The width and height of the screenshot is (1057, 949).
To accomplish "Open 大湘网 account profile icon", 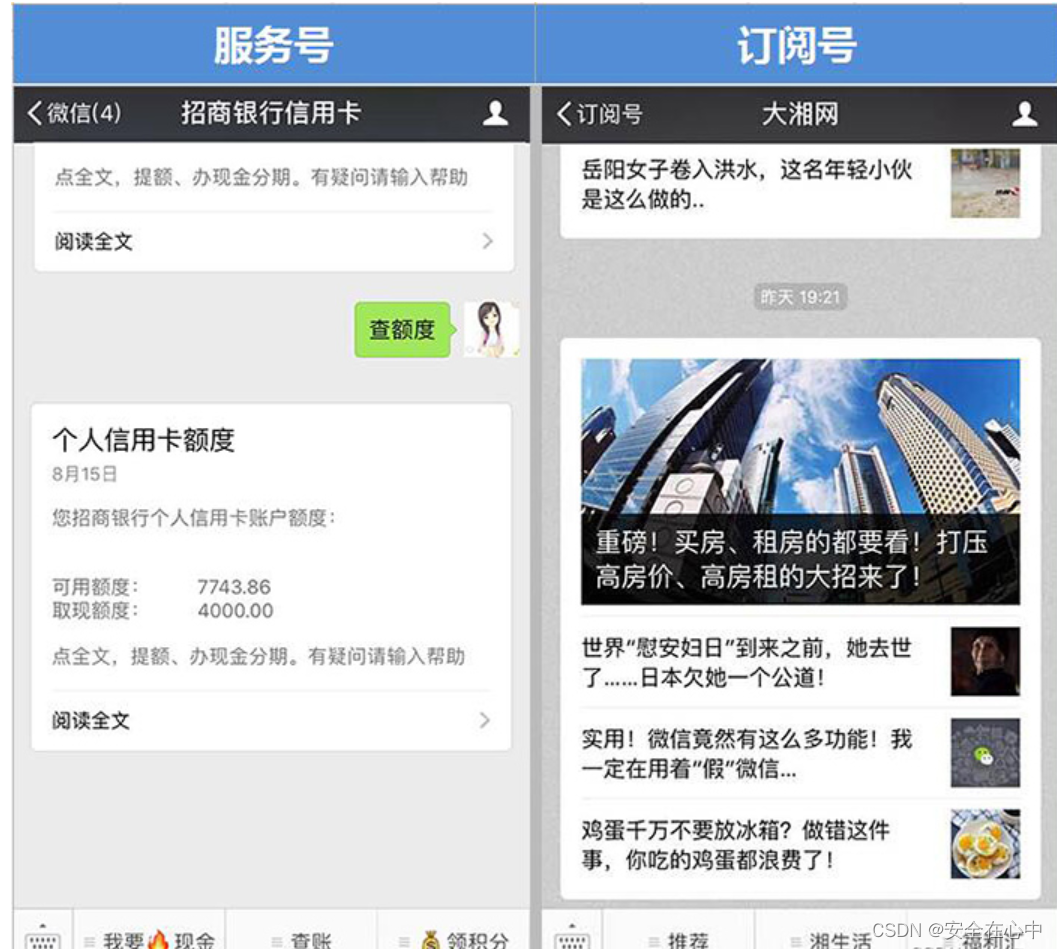I will pos(1024,114).
